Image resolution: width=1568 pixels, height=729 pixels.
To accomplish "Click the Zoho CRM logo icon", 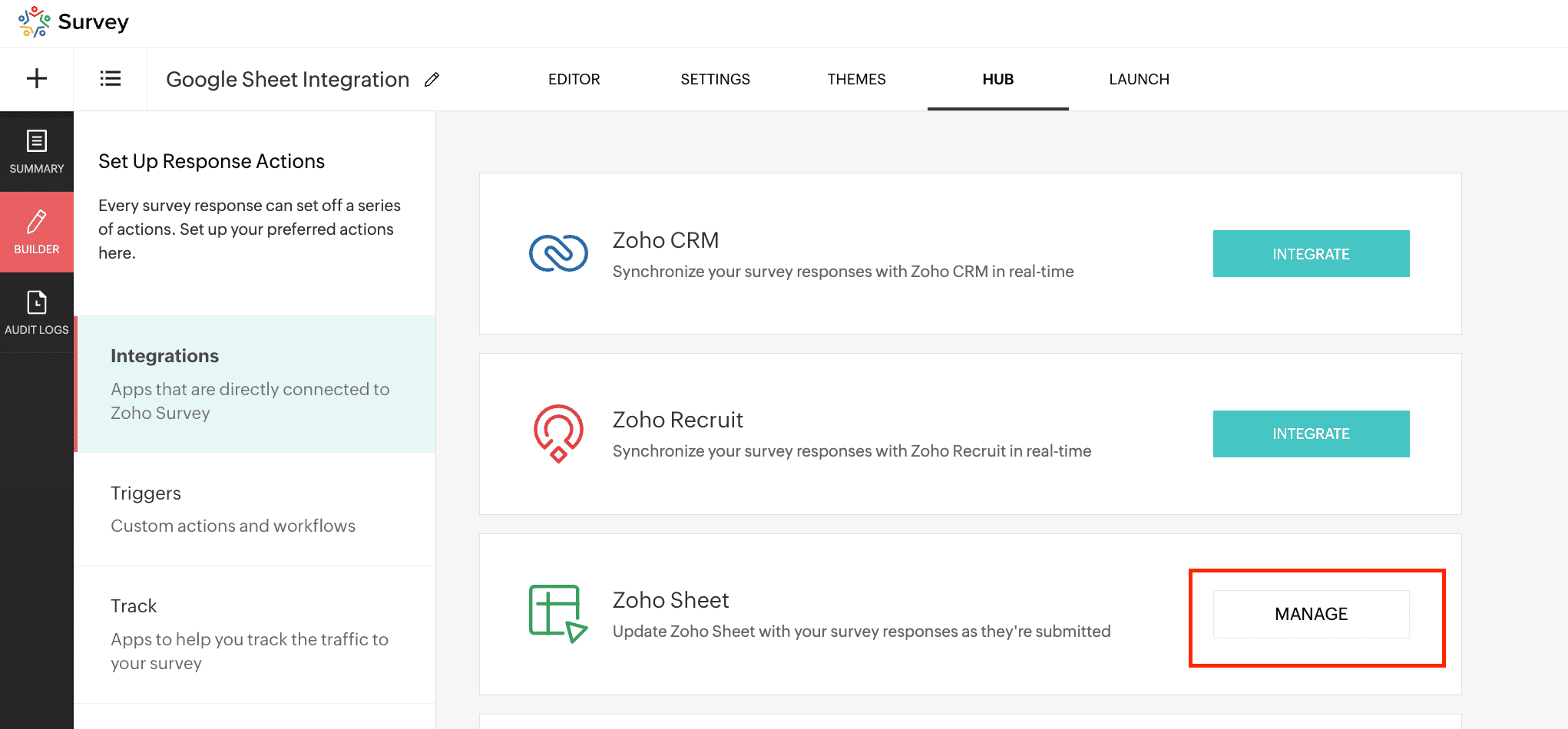I will [559, 253].
